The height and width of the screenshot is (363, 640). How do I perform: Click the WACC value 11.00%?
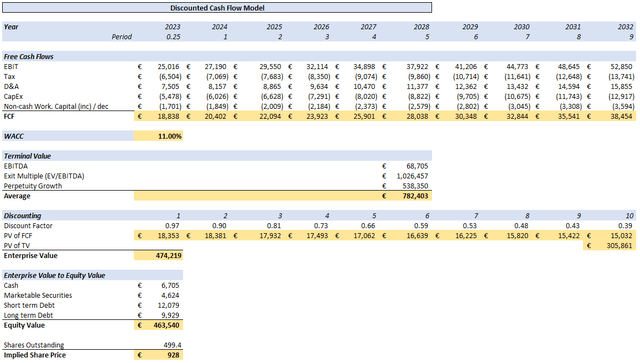170,136
